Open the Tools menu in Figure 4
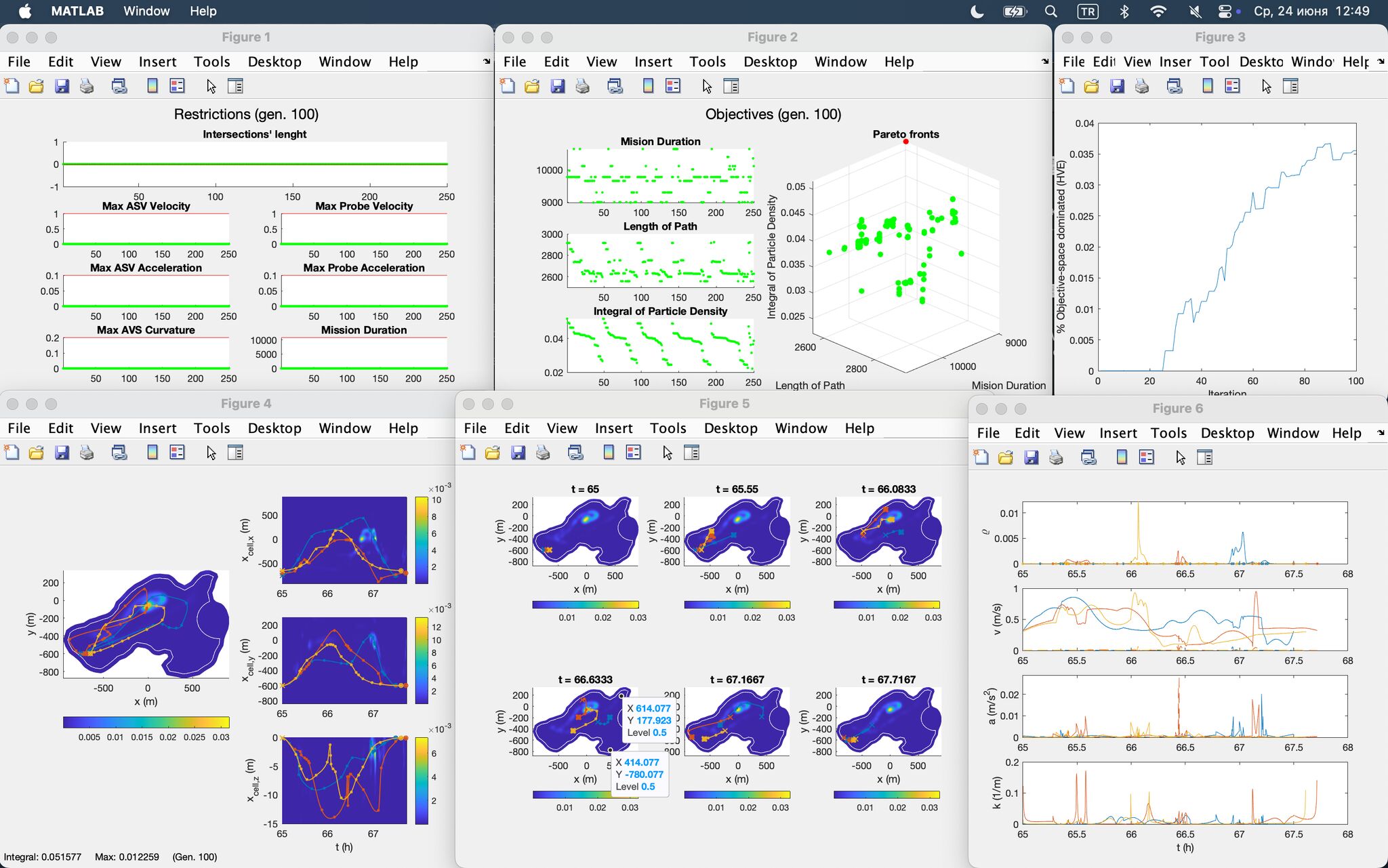 [211, 428]
